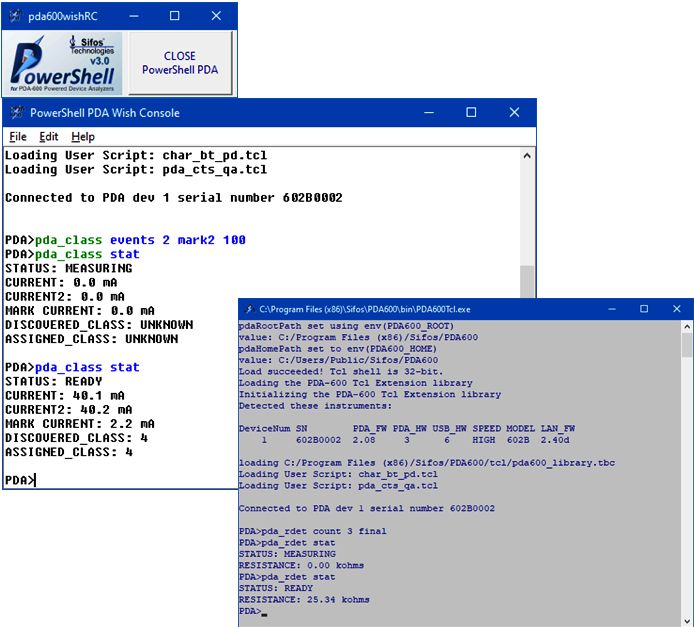Open the Edit menu in Wish Console

49,137
